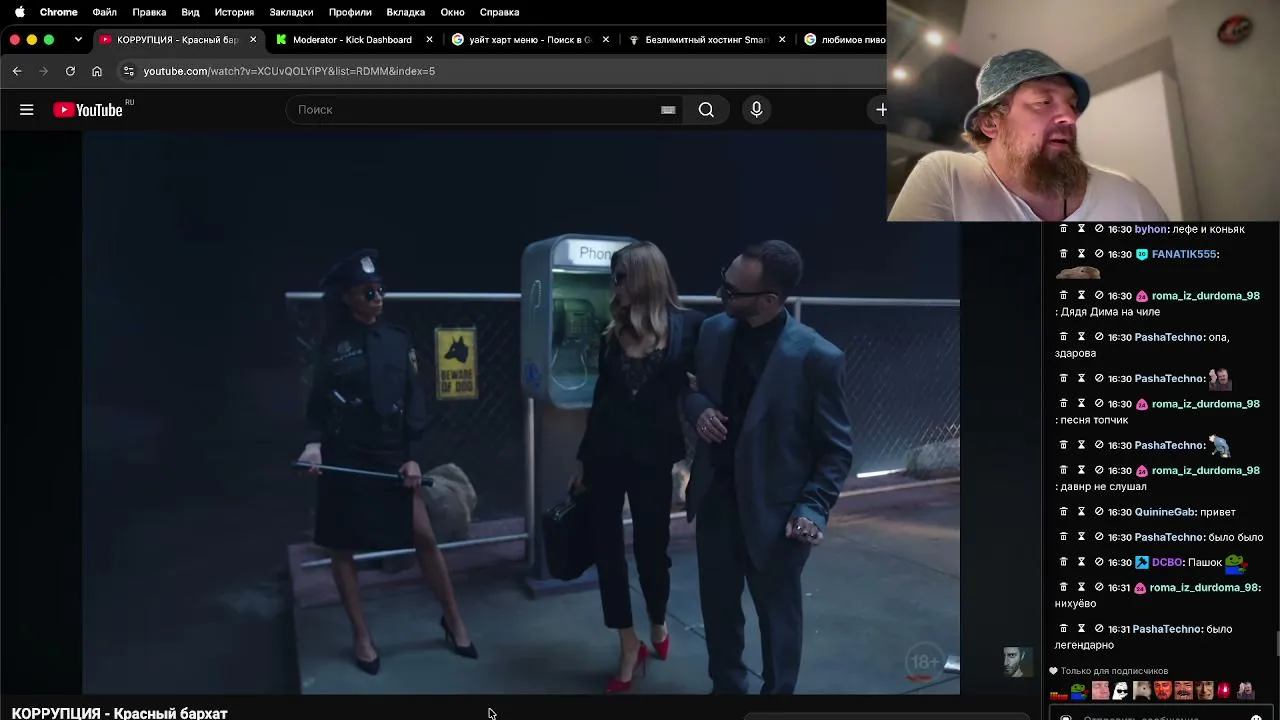Start voice search with the microphone
This screenshot has height=720, width=1280.
[756, 110]
